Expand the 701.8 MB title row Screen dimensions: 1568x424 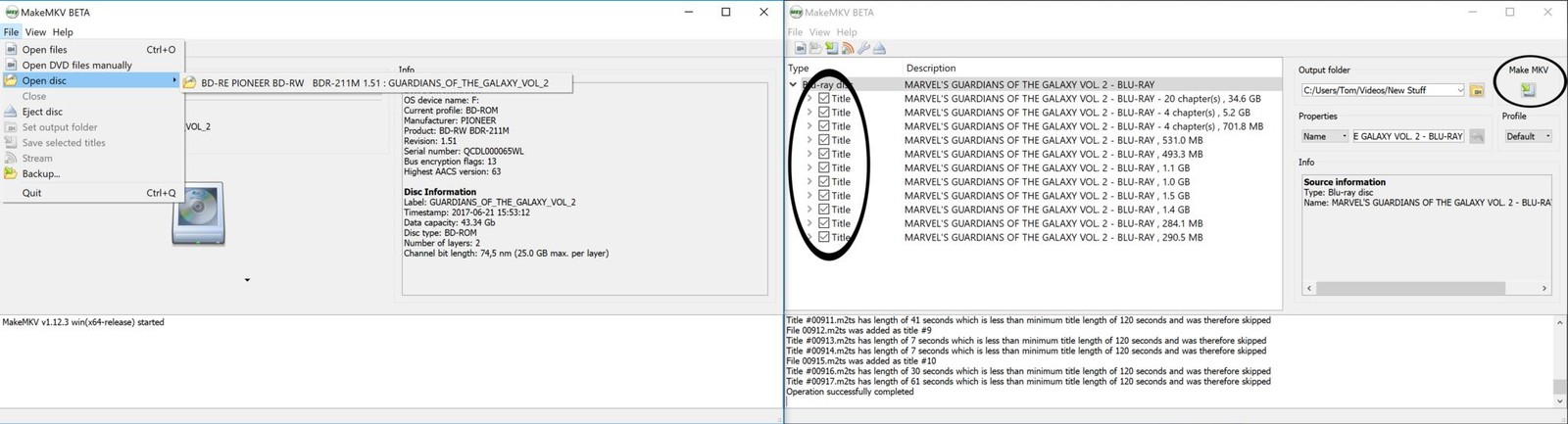tap(809, 126)
